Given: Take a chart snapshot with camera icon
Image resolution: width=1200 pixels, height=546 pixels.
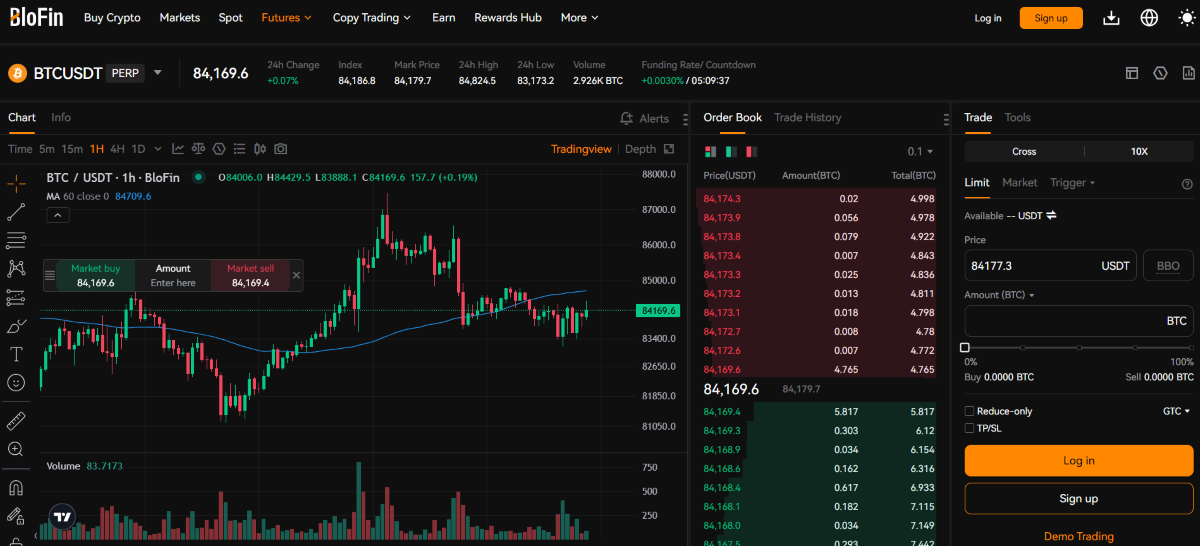Looking at the screenshot, I should (x=281, y=149).
